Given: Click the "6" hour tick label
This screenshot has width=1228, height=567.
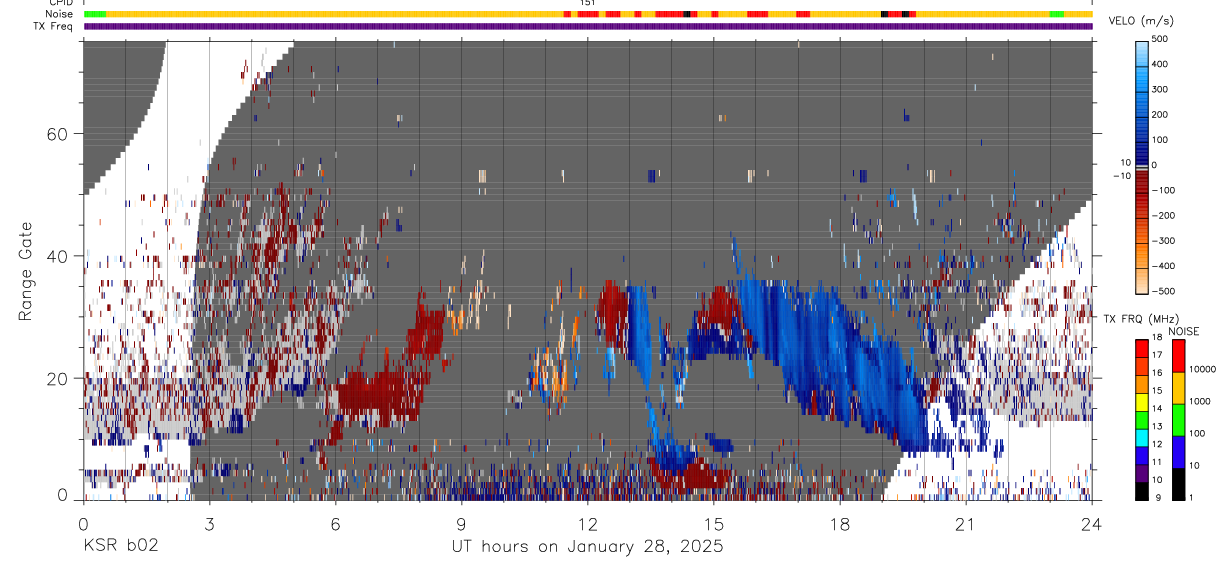Looking at the screenshot, I should tap(335, 524).
